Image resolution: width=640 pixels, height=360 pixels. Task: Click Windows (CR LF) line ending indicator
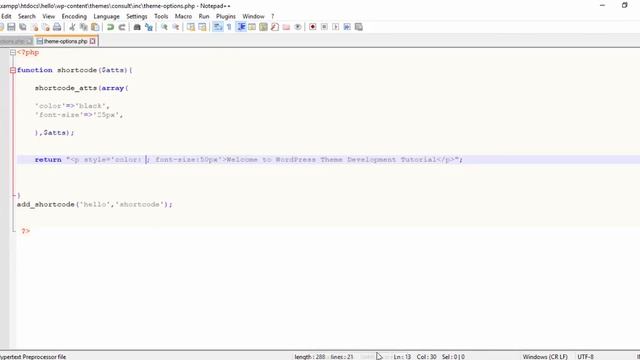tap(545, 357)
